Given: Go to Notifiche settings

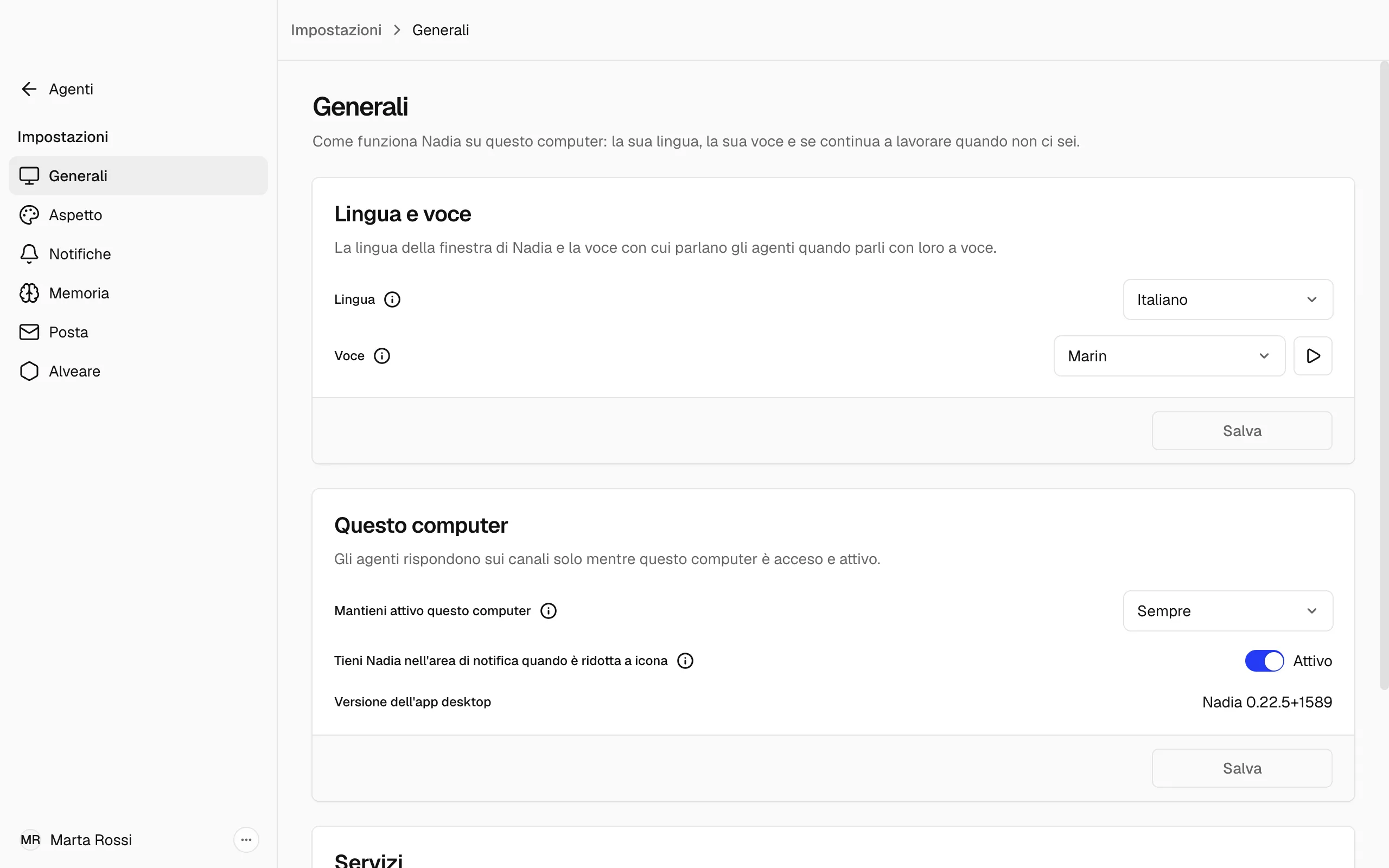Looking at the screenshot, I should point(138,254).
